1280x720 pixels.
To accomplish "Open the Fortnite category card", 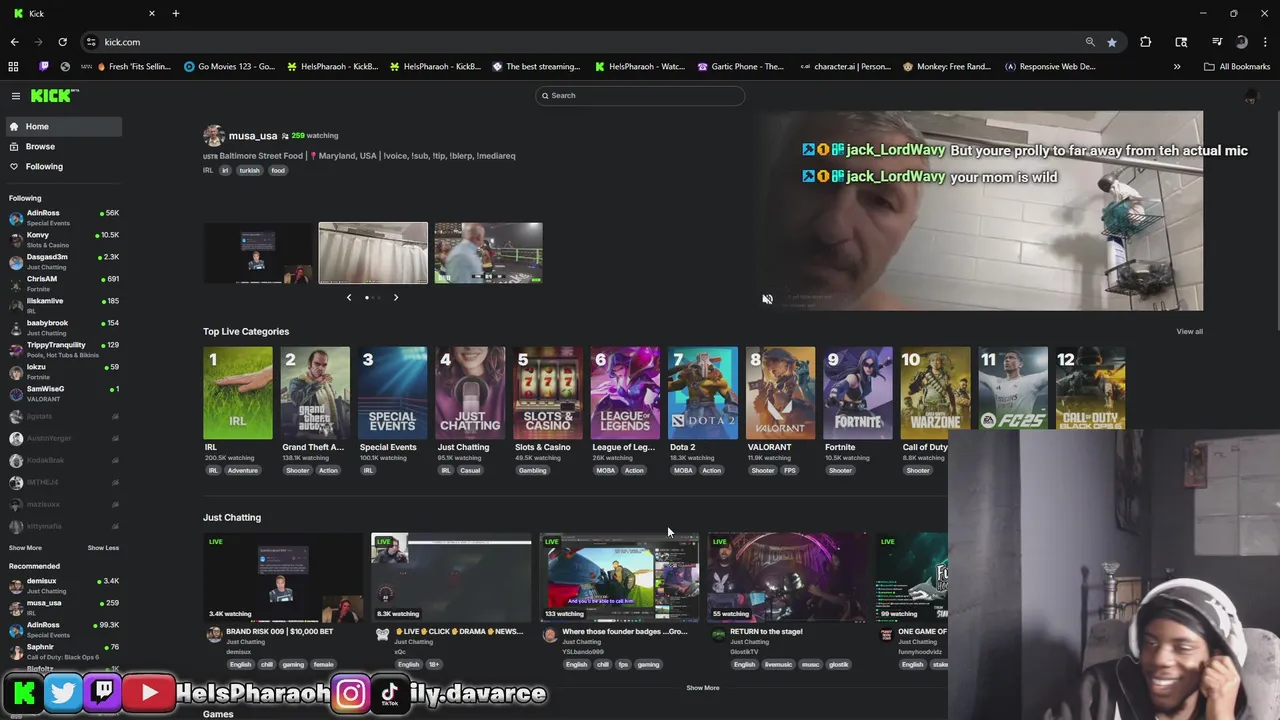I will [858, 393].
